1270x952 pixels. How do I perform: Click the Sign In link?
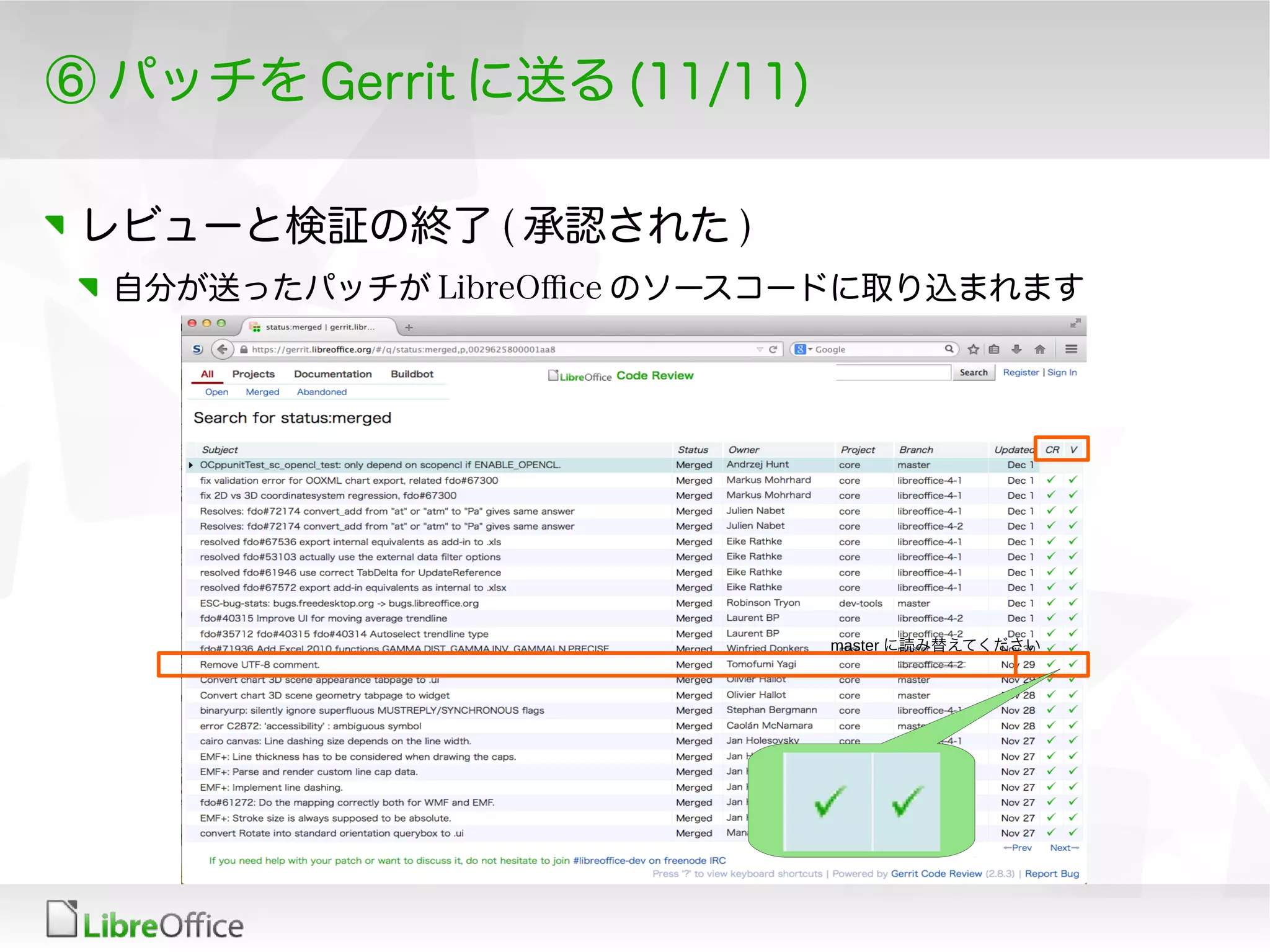(x=1062, y=372)
